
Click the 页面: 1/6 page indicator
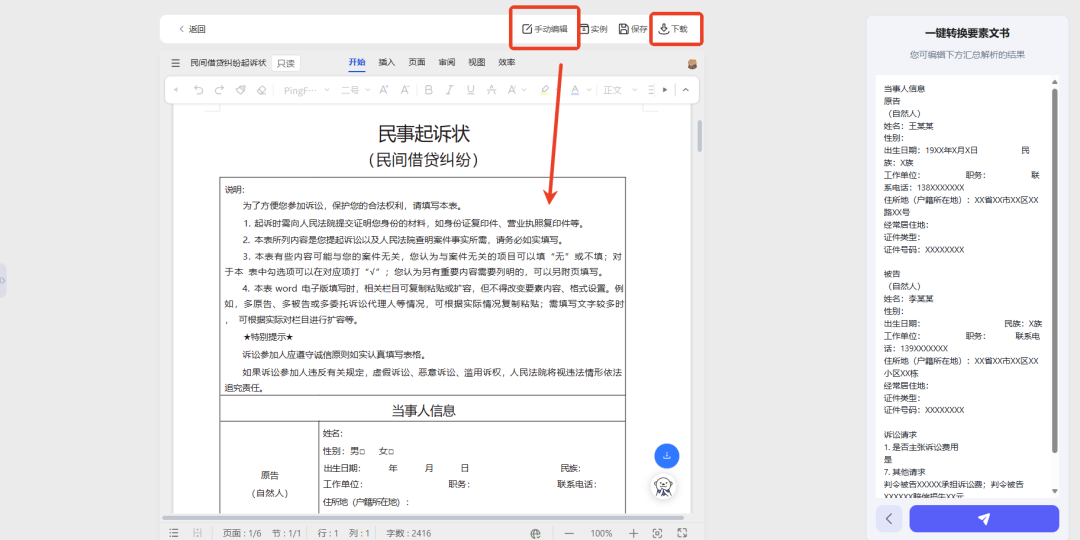pyautogui.click(x=242, y=533)
